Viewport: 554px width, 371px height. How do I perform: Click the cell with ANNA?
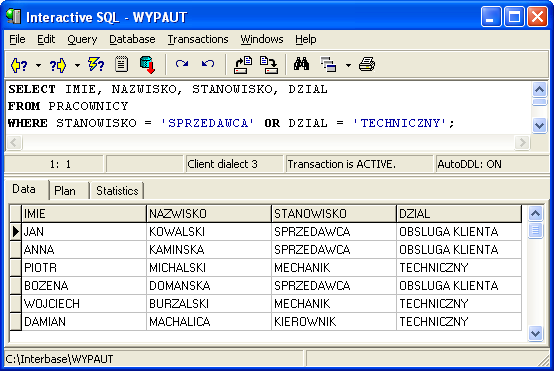pyautogui.click(x=84, y=250)
